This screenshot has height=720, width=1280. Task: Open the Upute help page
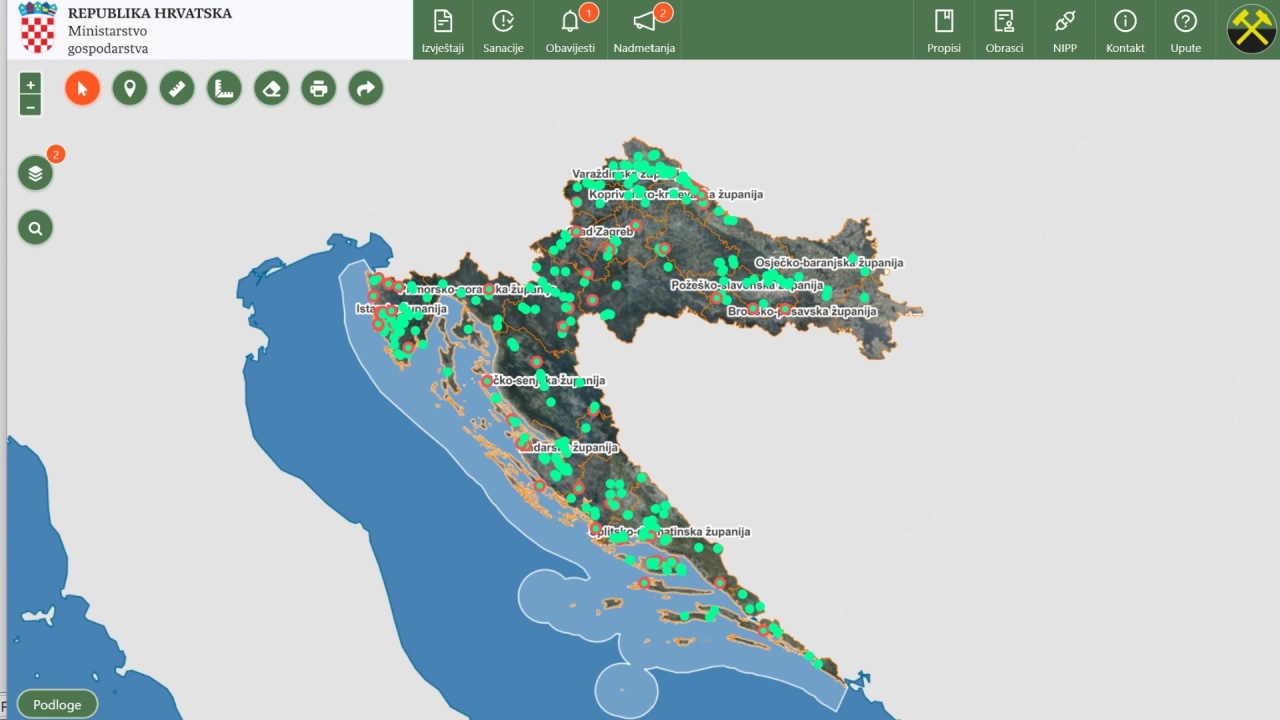[x=1185, y=30]
